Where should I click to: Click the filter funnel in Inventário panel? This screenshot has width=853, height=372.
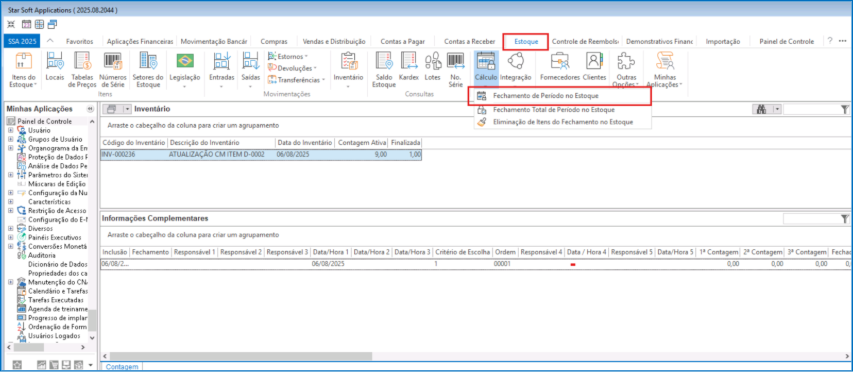click(844, 110)
